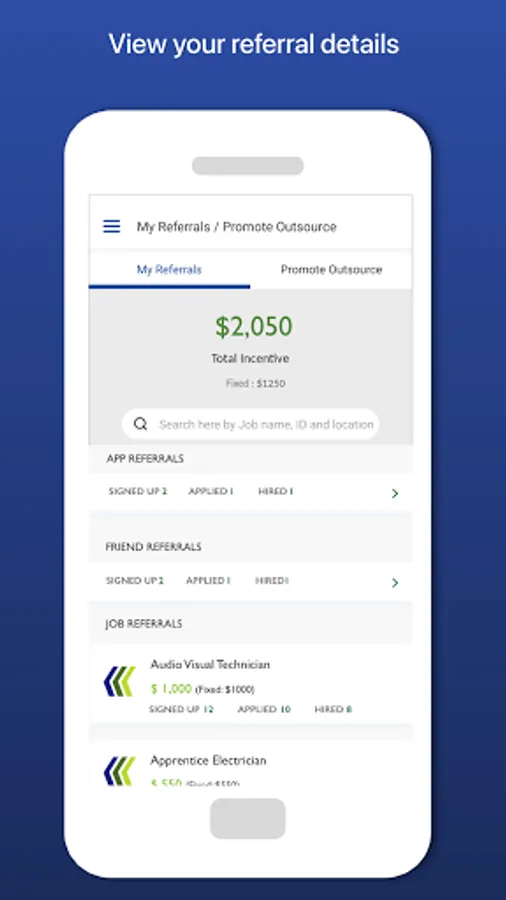Viewport: 506px width, 900px height.
Task: Select HIRED count under App Referrals
Action: 276,491
